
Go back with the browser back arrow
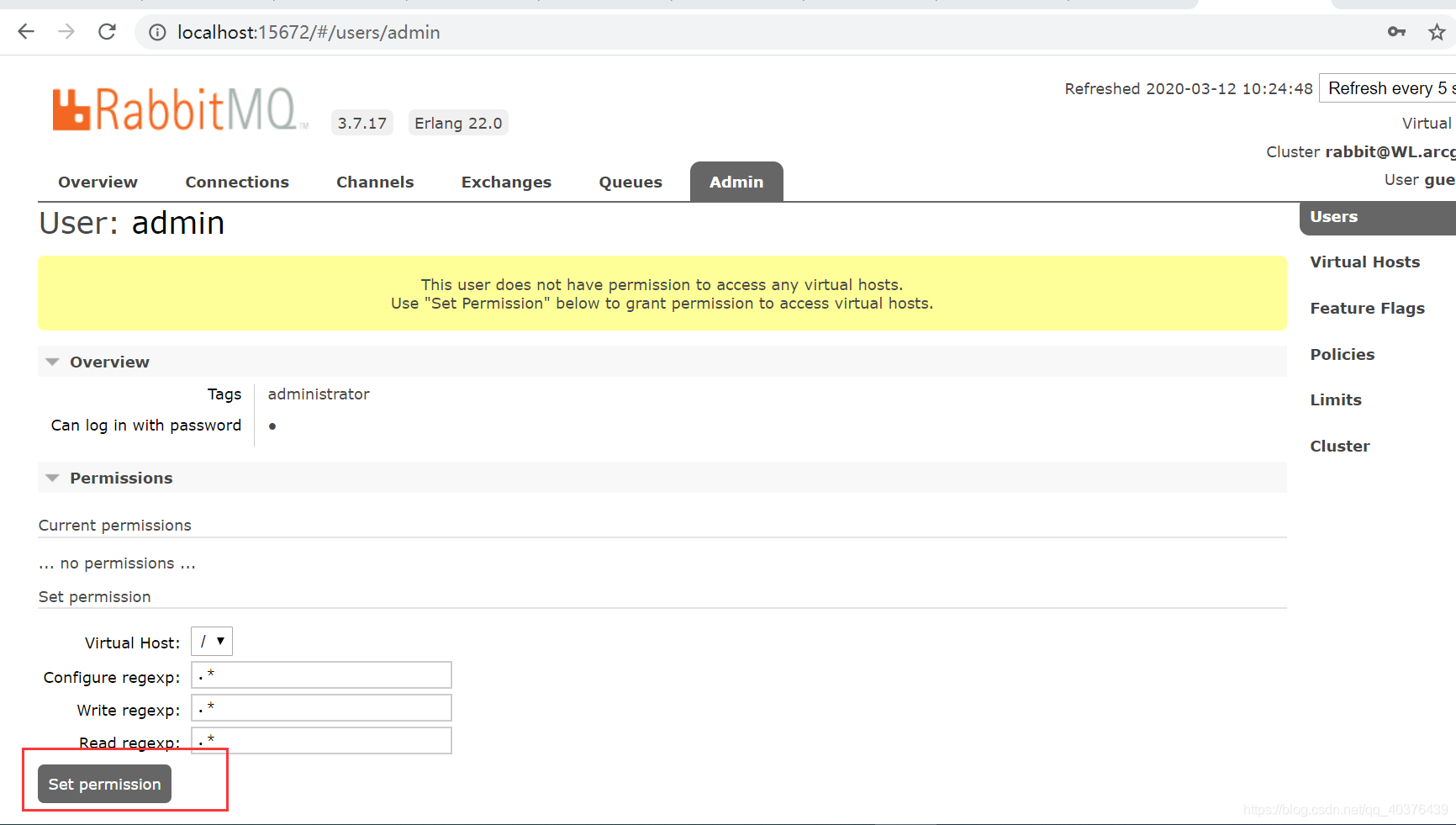tap(26, 32)
